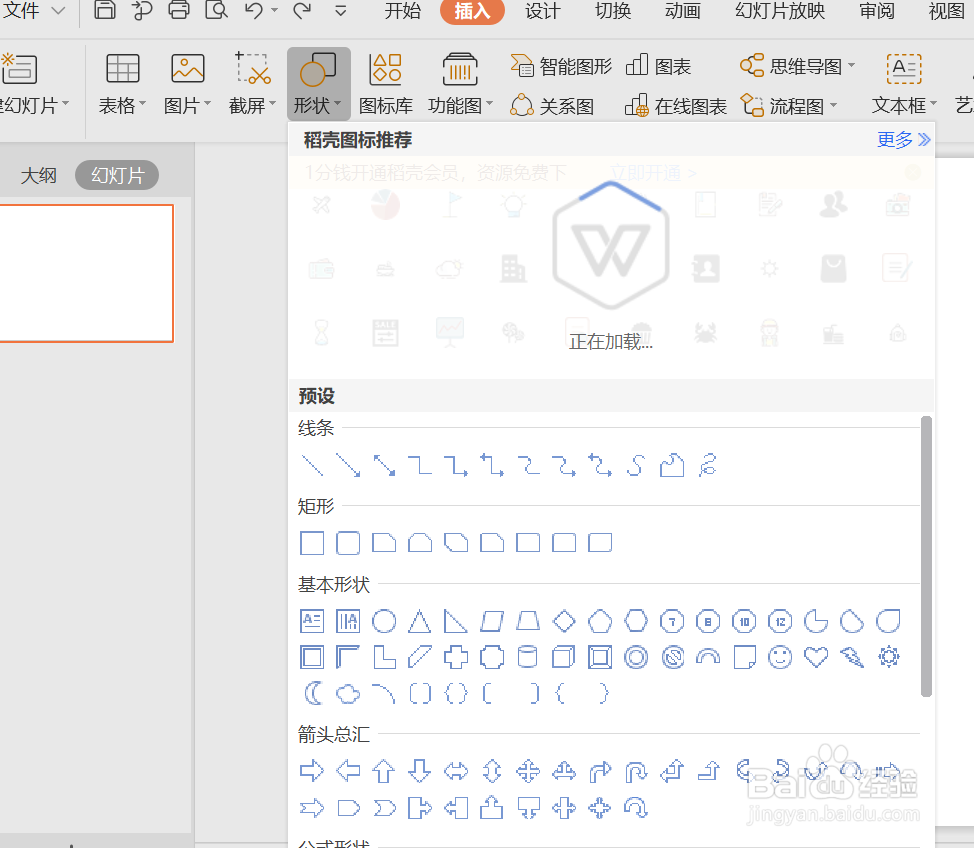The height and width of the screenshot is (848, 974).
Task: Switch to the 开始 ribbon tab
Action: 403,11
